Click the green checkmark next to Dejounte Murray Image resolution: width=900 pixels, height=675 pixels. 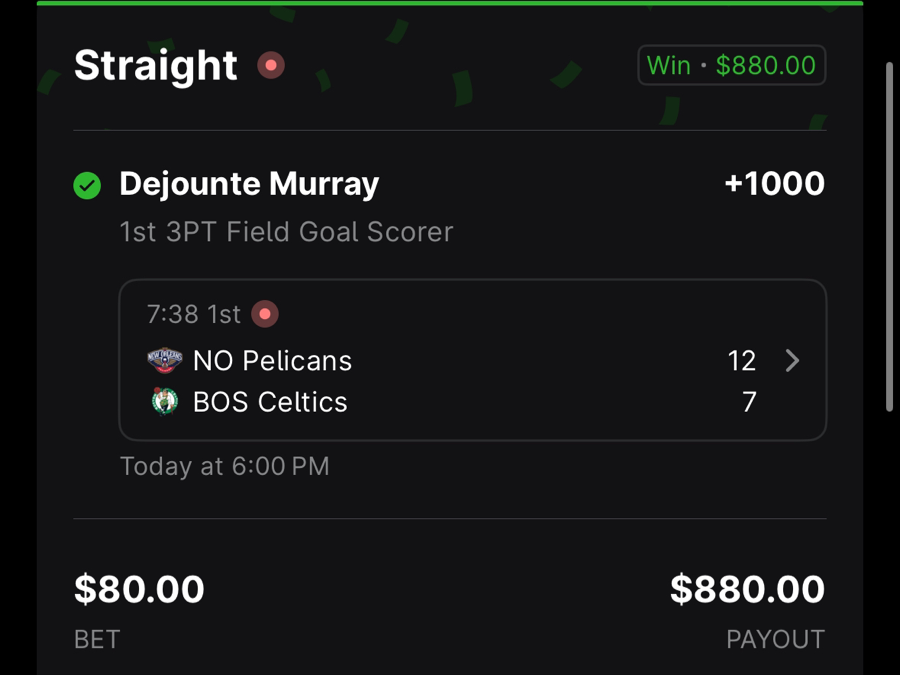coord(86,186)
